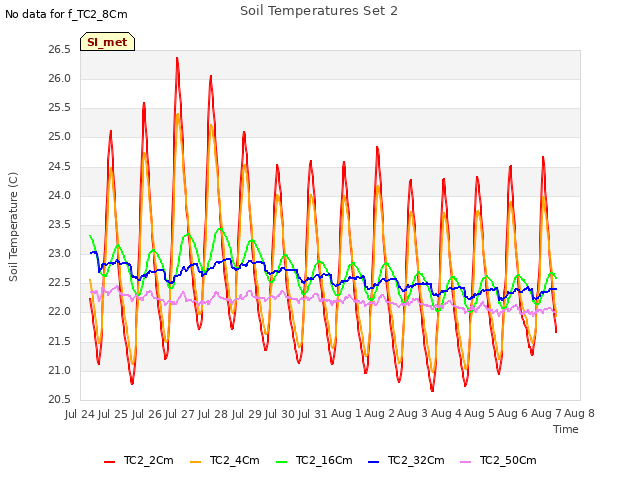Click the 22.0 y-axis tick label
Screen dimensions: 640x480
point(60,312)
